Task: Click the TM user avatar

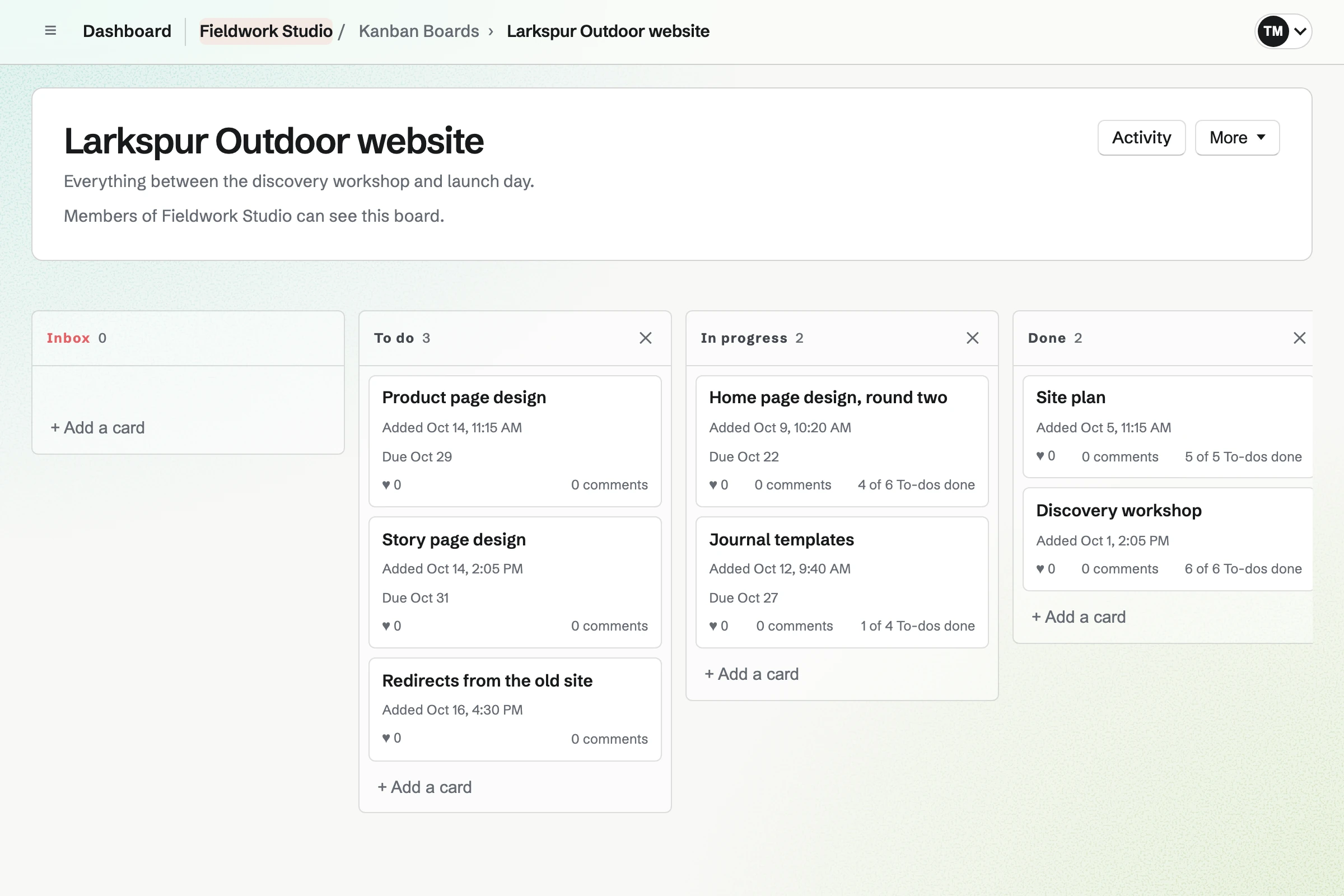Action: click(x=1272, y=31)
